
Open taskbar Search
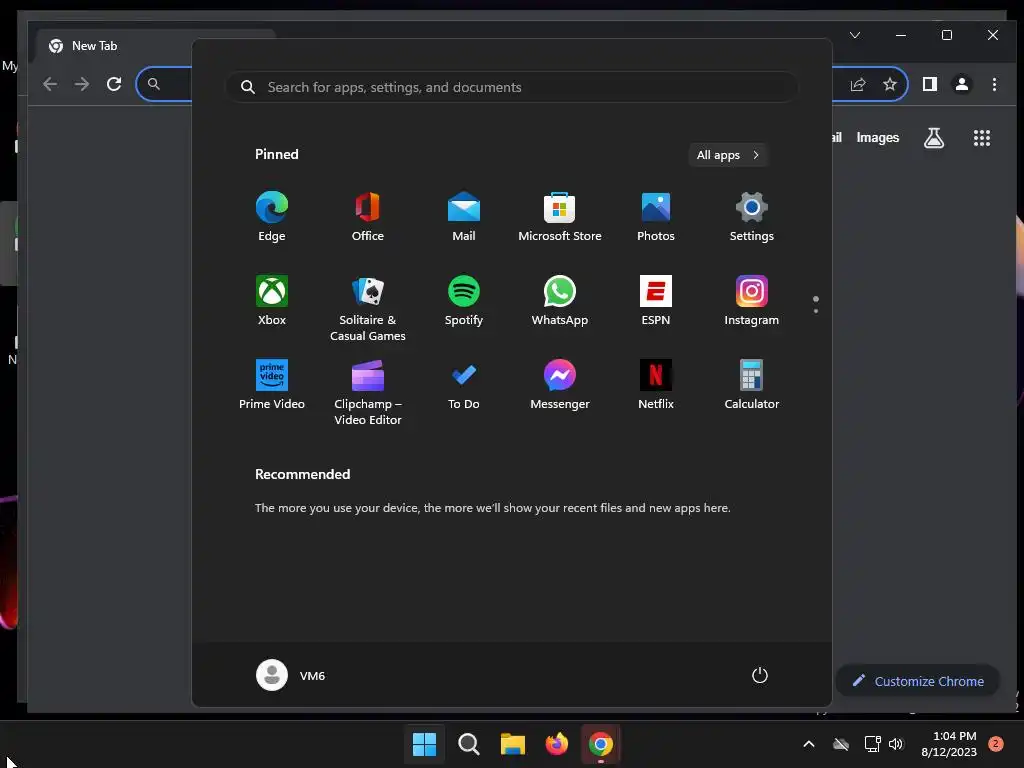pyautogui.click(x=469, y=744)
